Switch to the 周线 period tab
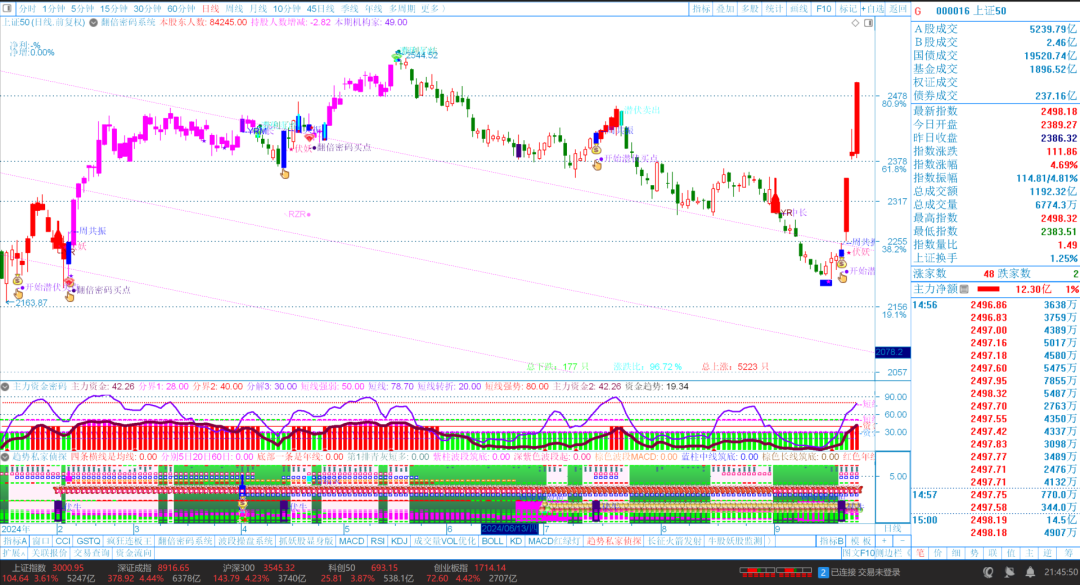This screenshot has height=585, width=1080. click(234, 9)
